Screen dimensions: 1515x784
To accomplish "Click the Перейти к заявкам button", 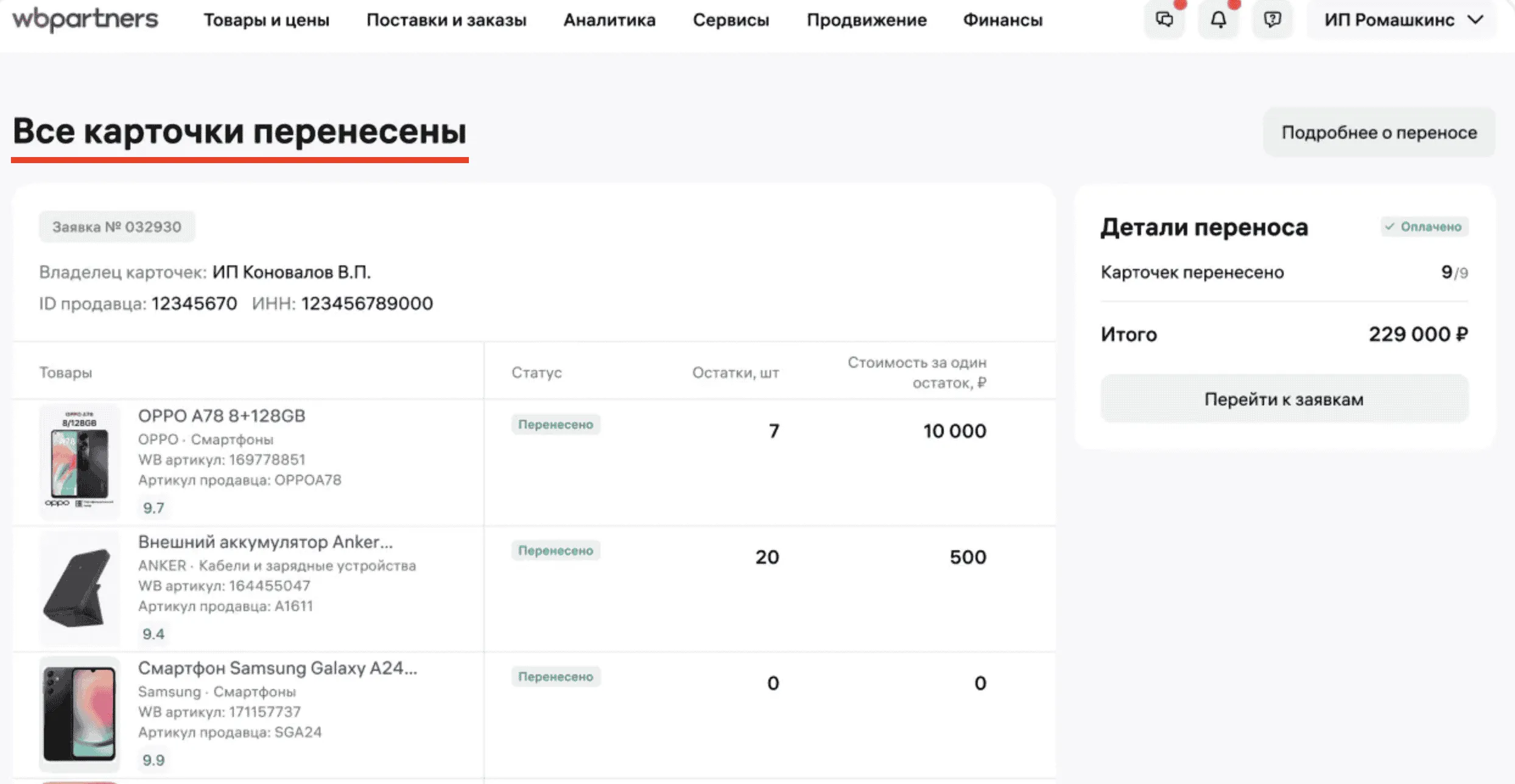I will [1284, 399].
